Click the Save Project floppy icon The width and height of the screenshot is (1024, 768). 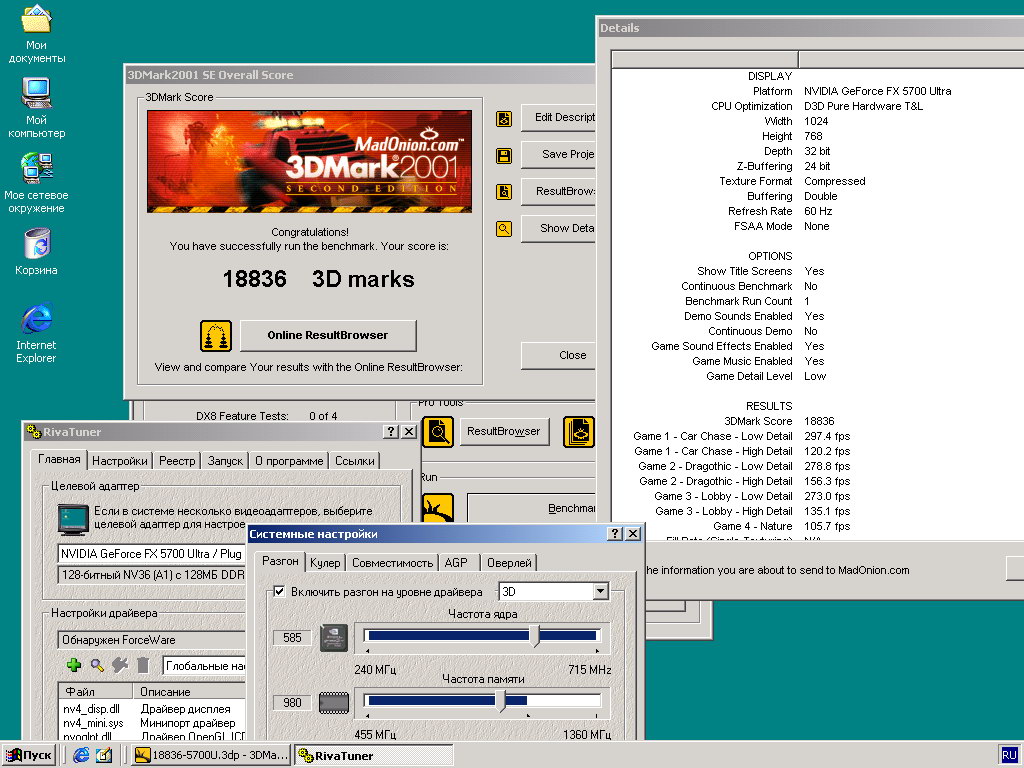[x=504, y=155]
